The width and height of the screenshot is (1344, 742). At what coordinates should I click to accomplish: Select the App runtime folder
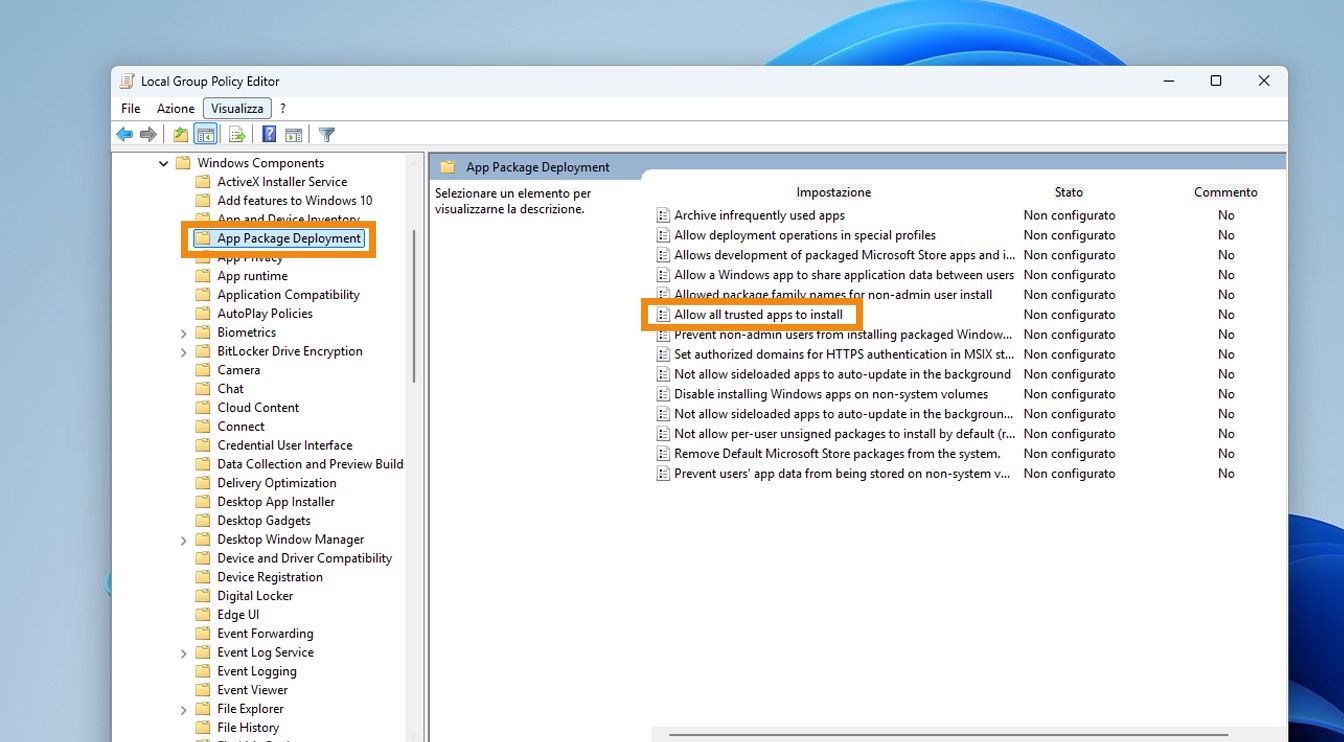point(252,276)
